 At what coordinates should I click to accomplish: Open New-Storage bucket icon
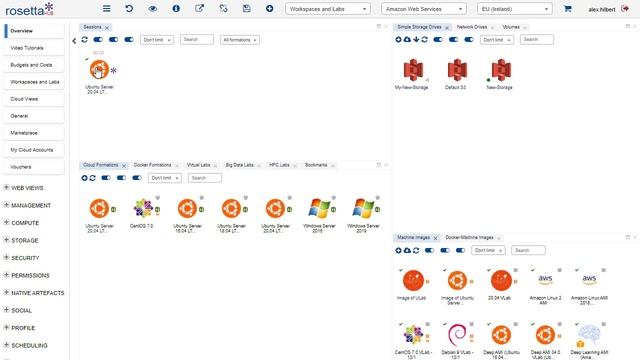pos(501,70)
